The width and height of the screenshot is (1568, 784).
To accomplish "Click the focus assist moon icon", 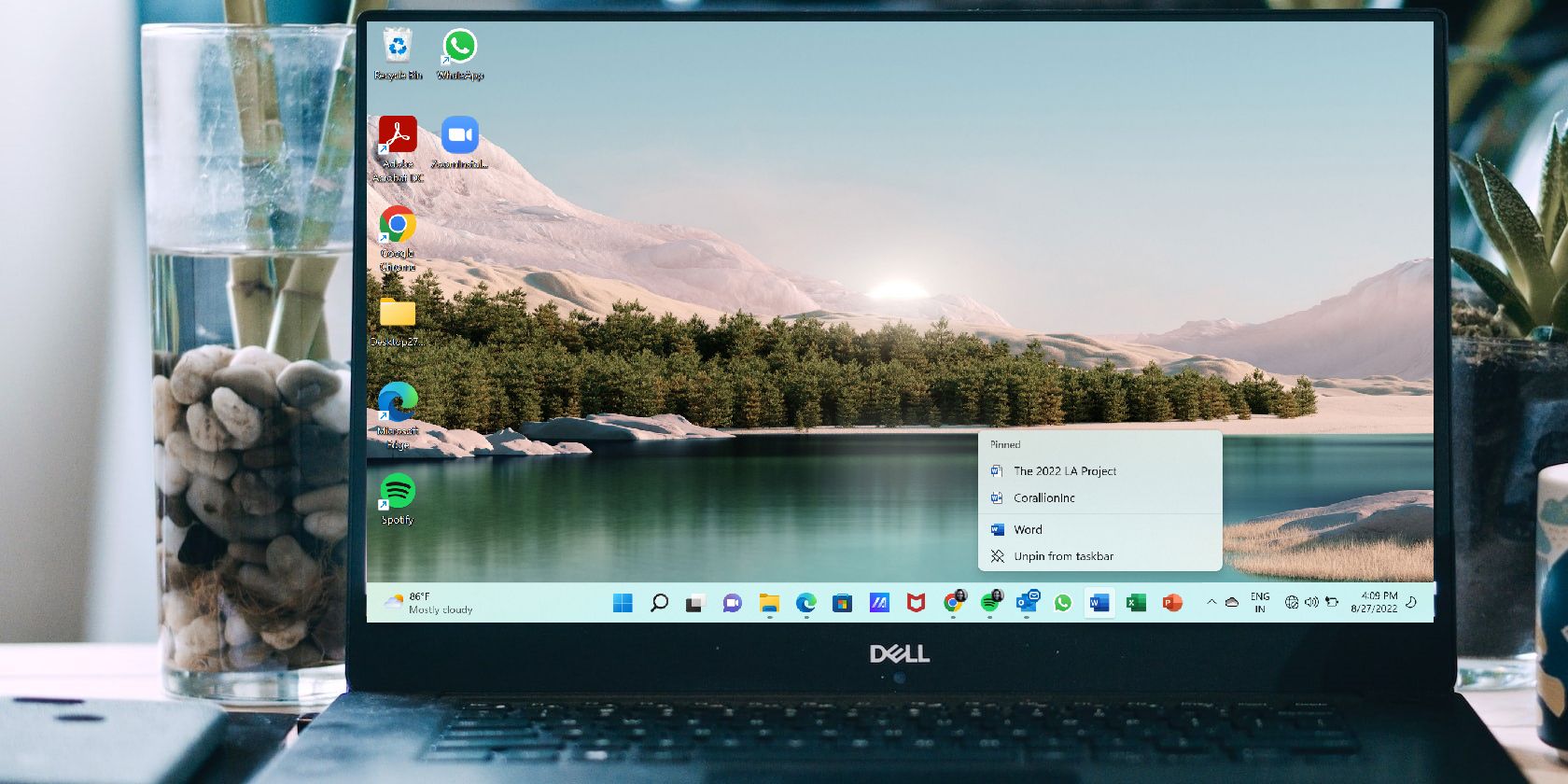I will coord(1411,603).
